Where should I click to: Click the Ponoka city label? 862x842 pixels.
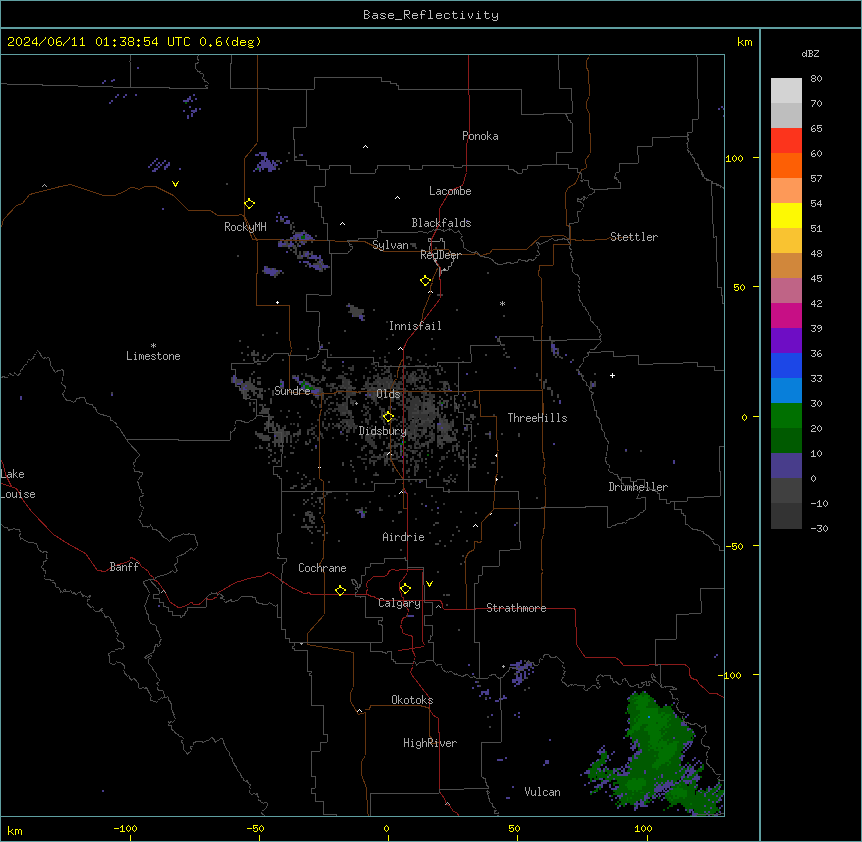point(480,136)
